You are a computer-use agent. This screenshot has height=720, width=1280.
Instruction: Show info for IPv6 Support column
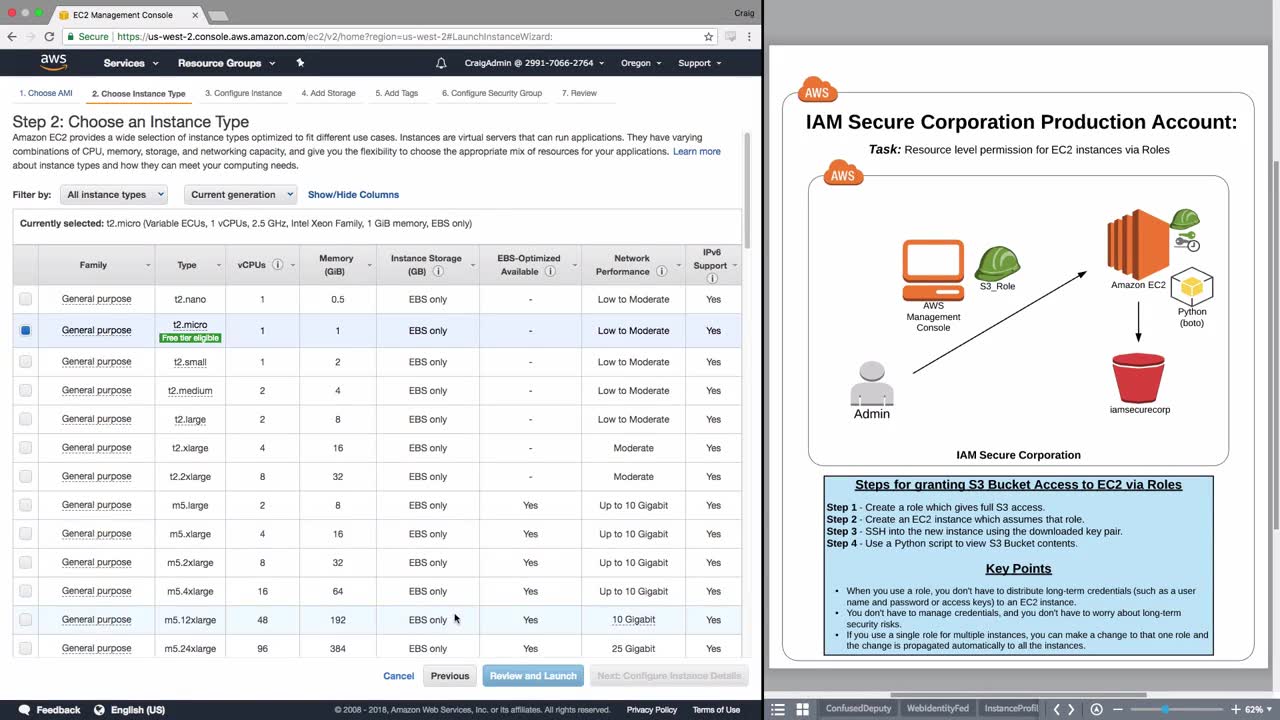[712, 278]
